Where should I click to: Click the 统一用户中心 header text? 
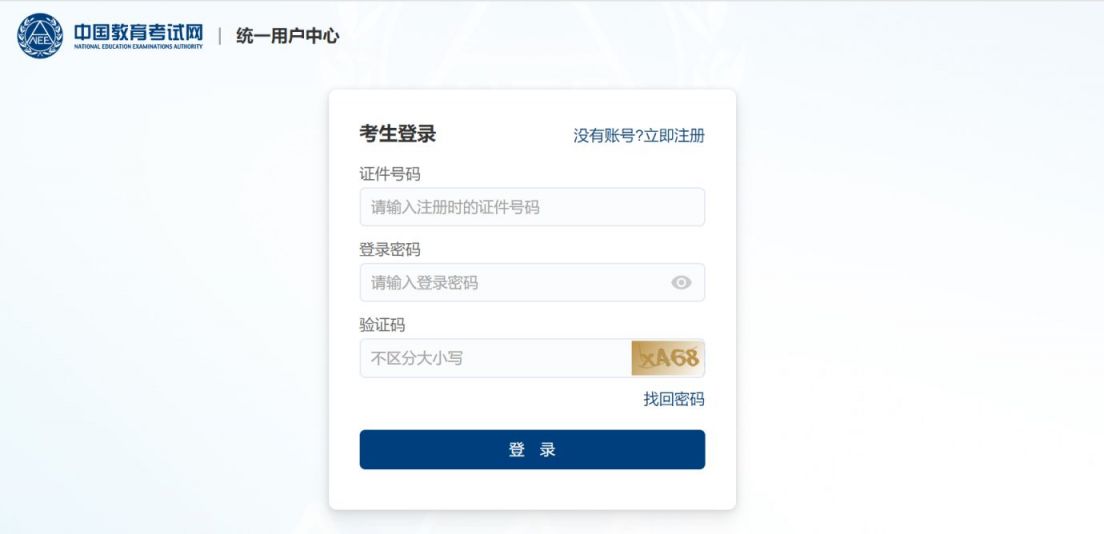(x=287, y=36)
